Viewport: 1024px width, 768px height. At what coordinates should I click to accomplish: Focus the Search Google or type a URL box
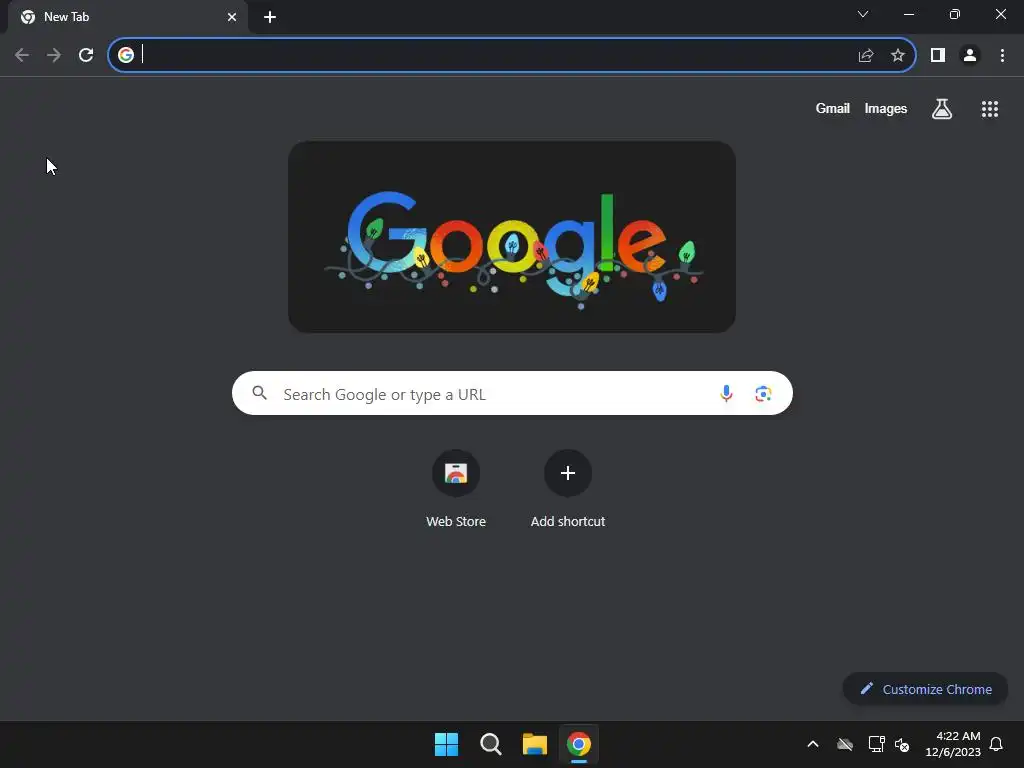pos(512,393)
